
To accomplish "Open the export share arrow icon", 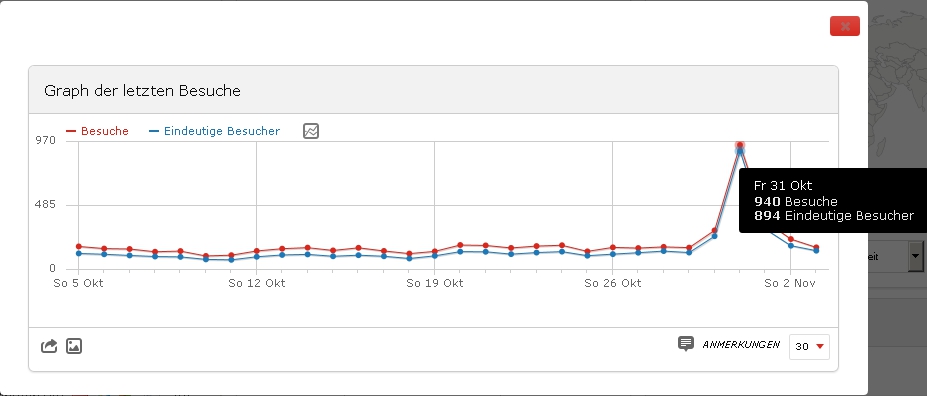I will tap(49, 346).
